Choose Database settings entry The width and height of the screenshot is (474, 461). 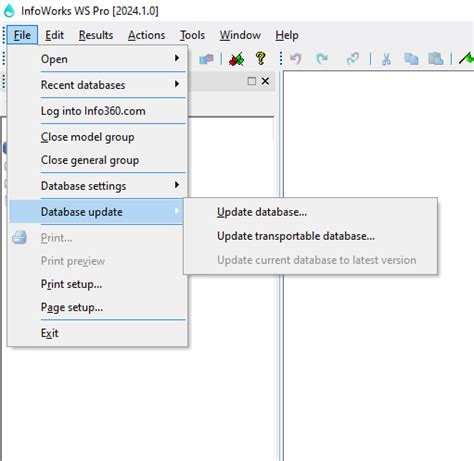tap(97, 186)
